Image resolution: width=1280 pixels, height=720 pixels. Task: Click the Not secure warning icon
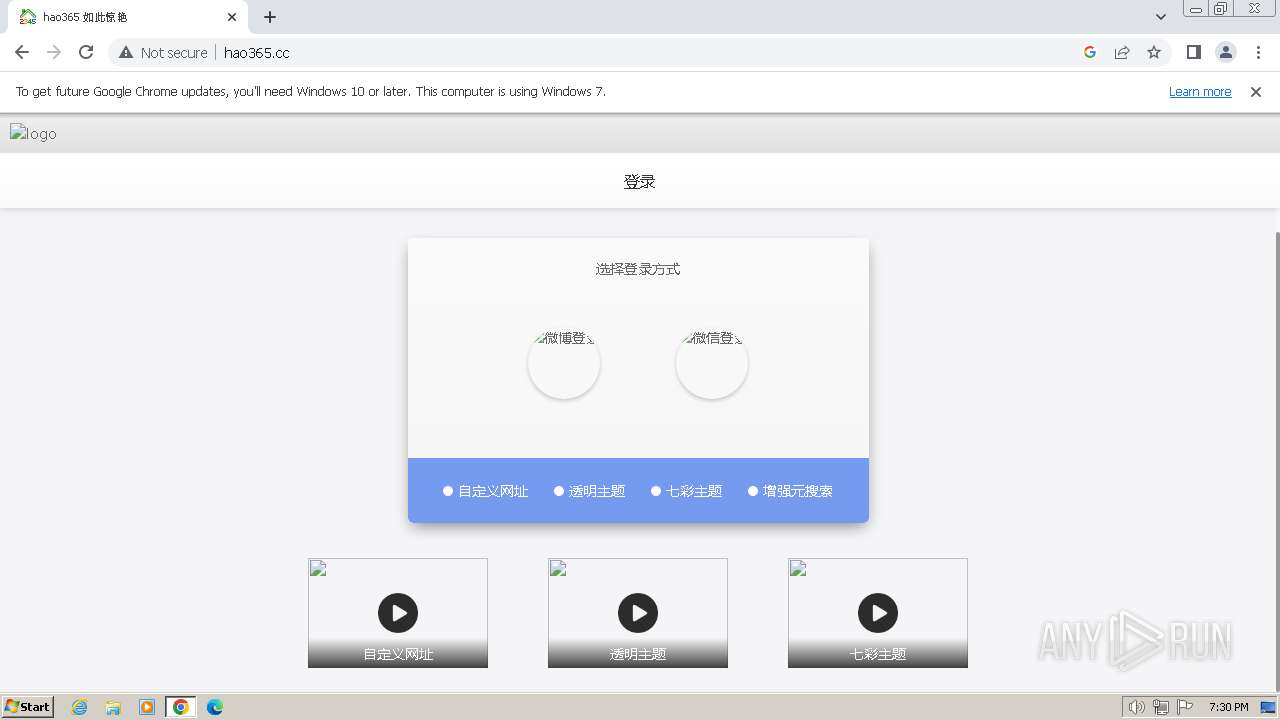126,52
